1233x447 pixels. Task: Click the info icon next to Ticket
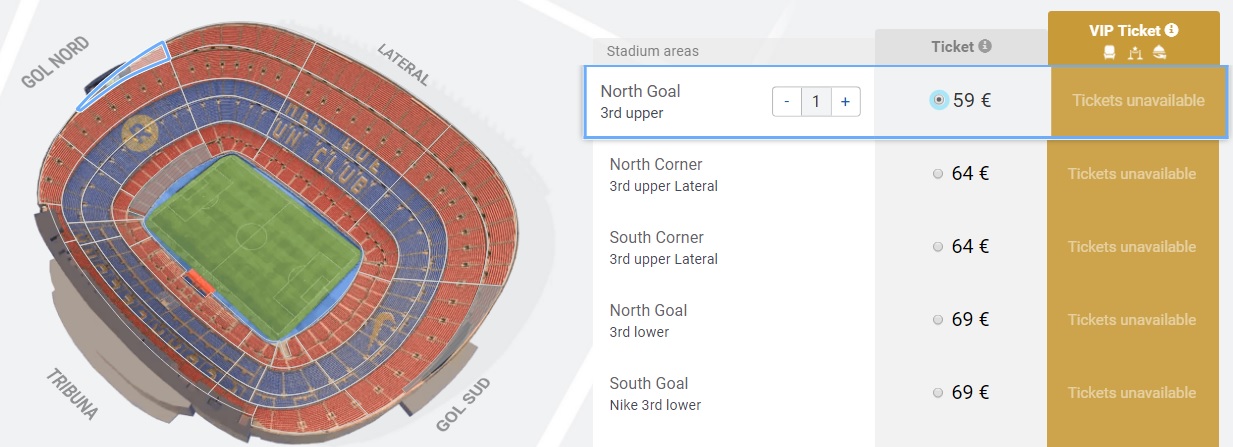(985, 46)
